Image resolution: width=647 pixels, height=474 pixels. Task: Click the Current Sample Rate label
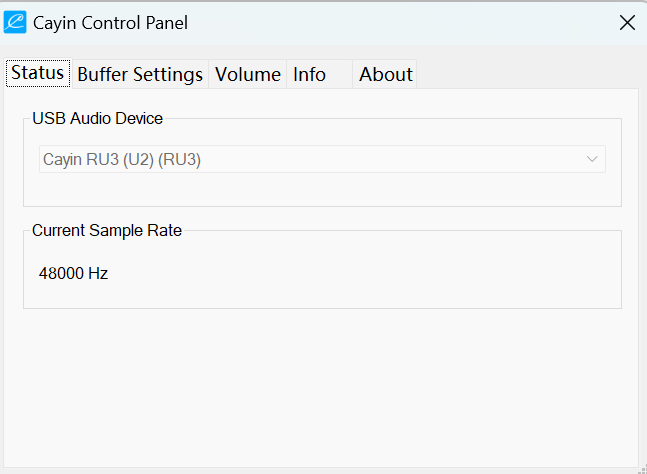(107, 230)
